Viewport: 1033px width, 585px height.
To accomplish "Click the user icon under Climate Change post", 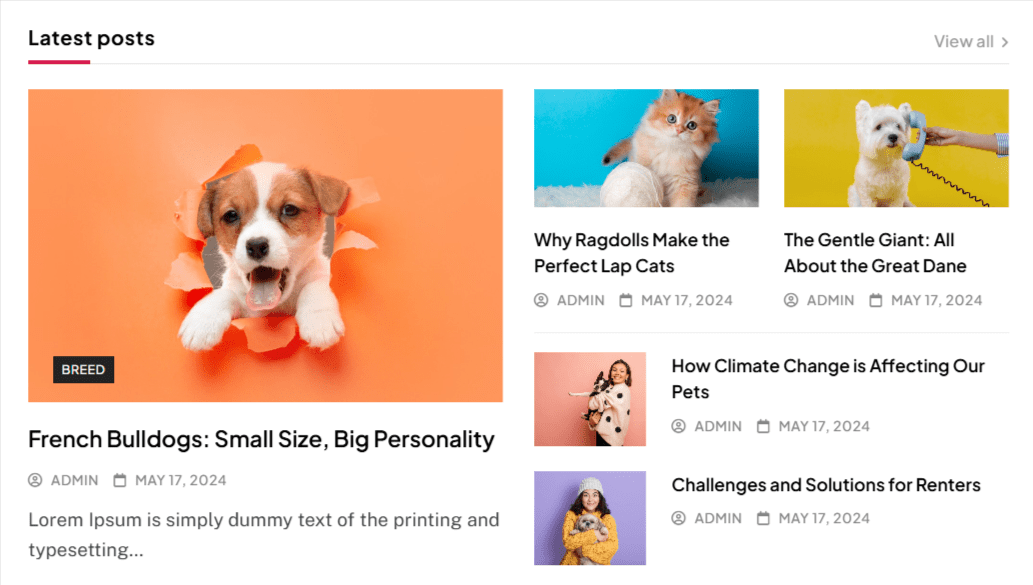I will [x=679, y=426].
